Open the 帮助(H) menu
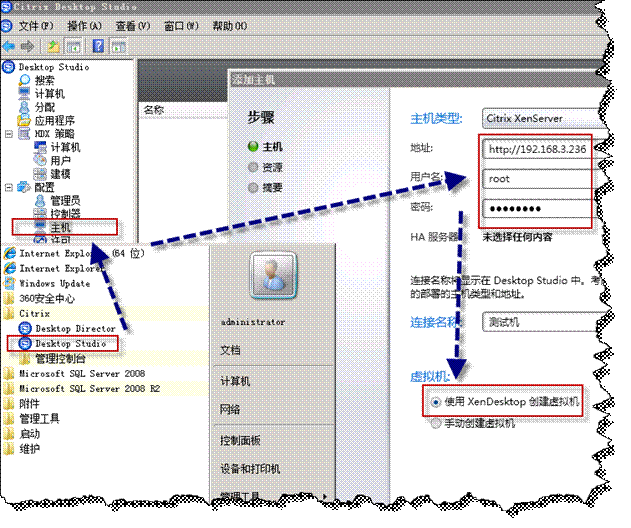 tap(229, 26)
